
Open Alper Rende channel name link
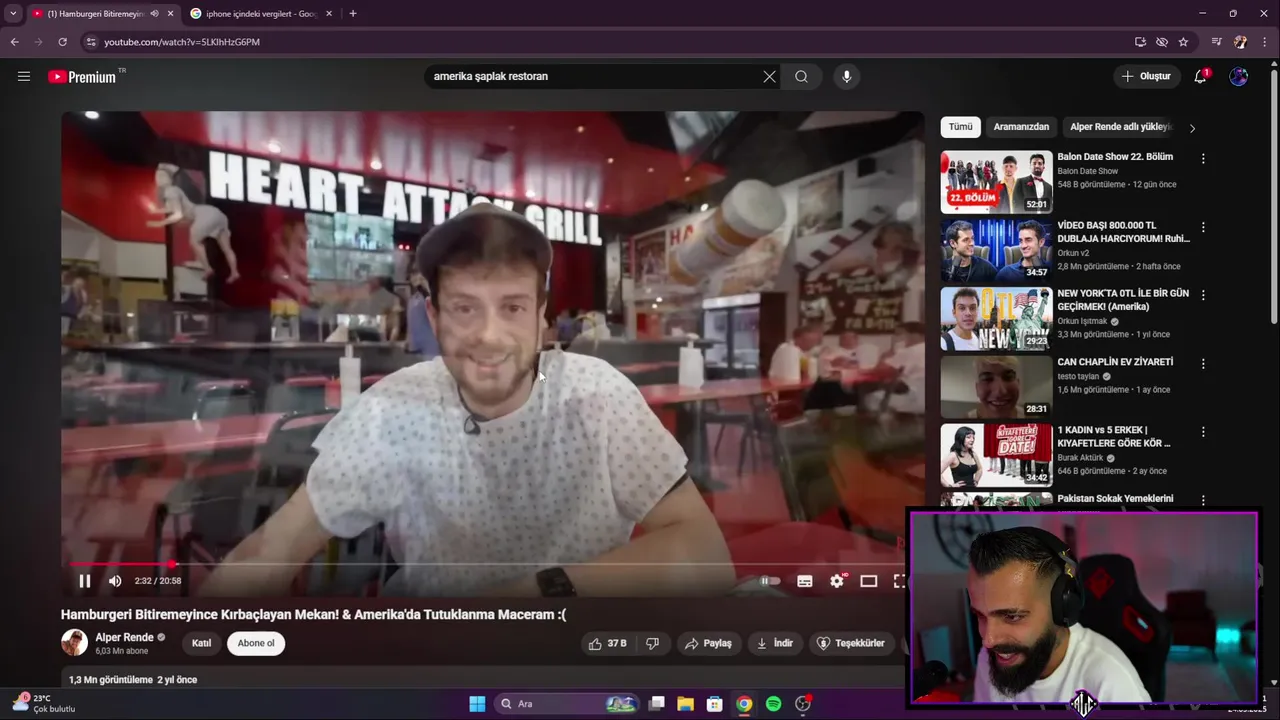[x=124, y=637]
